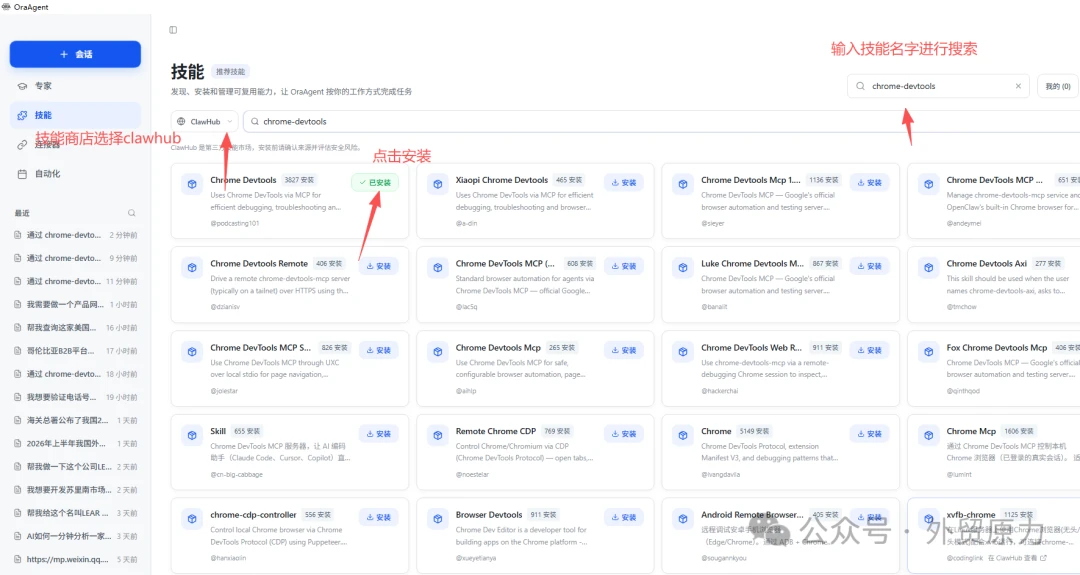Image resolution: width=1080 pixels, height=575 pixels.
Task: Click the chrome-cdp-controller card icon
Action: pos(192,519)
